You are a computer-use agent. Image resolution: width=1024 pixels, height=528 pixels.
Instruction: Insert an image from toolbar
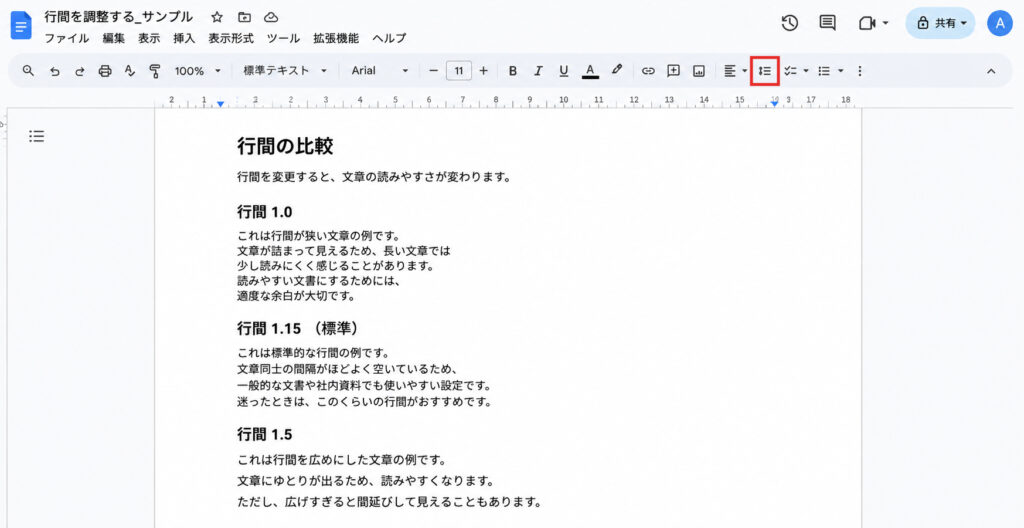(699, 71)
